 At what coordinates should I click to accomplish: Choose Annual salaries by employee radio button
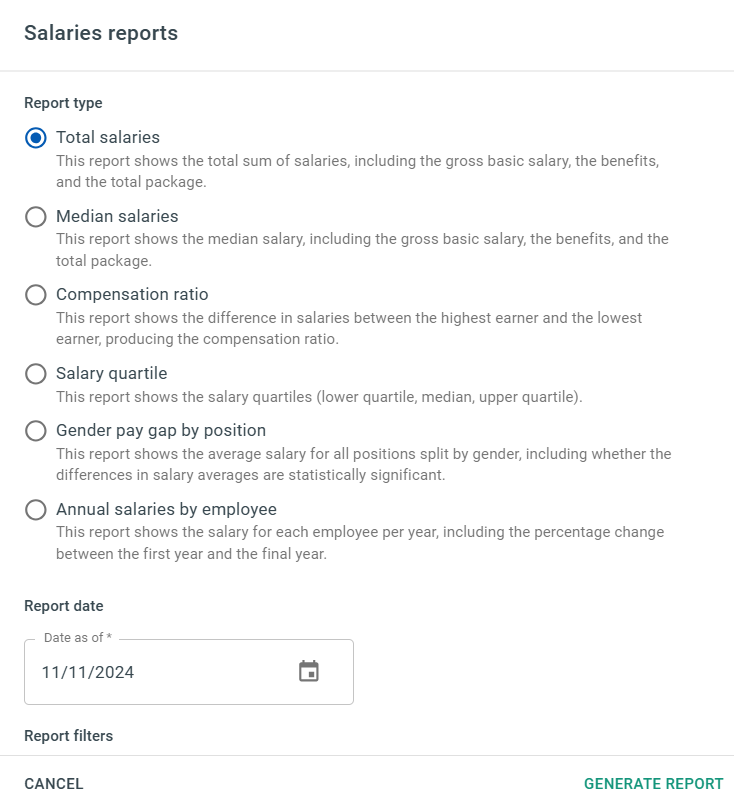pyautogui.click(x=36, y=509)
